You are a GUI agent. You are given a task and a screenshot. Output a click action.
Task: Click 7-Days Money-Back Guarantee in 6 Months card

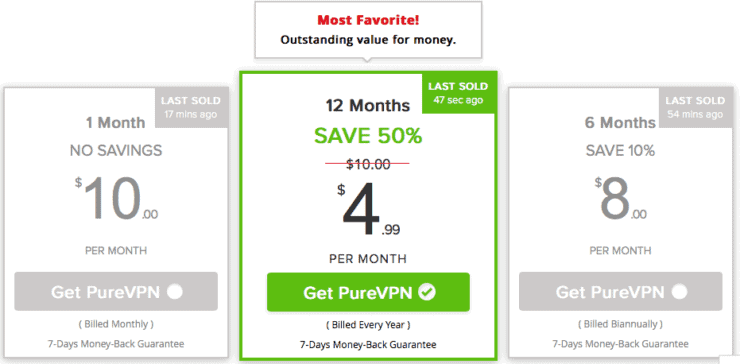(x=621, y=344)
